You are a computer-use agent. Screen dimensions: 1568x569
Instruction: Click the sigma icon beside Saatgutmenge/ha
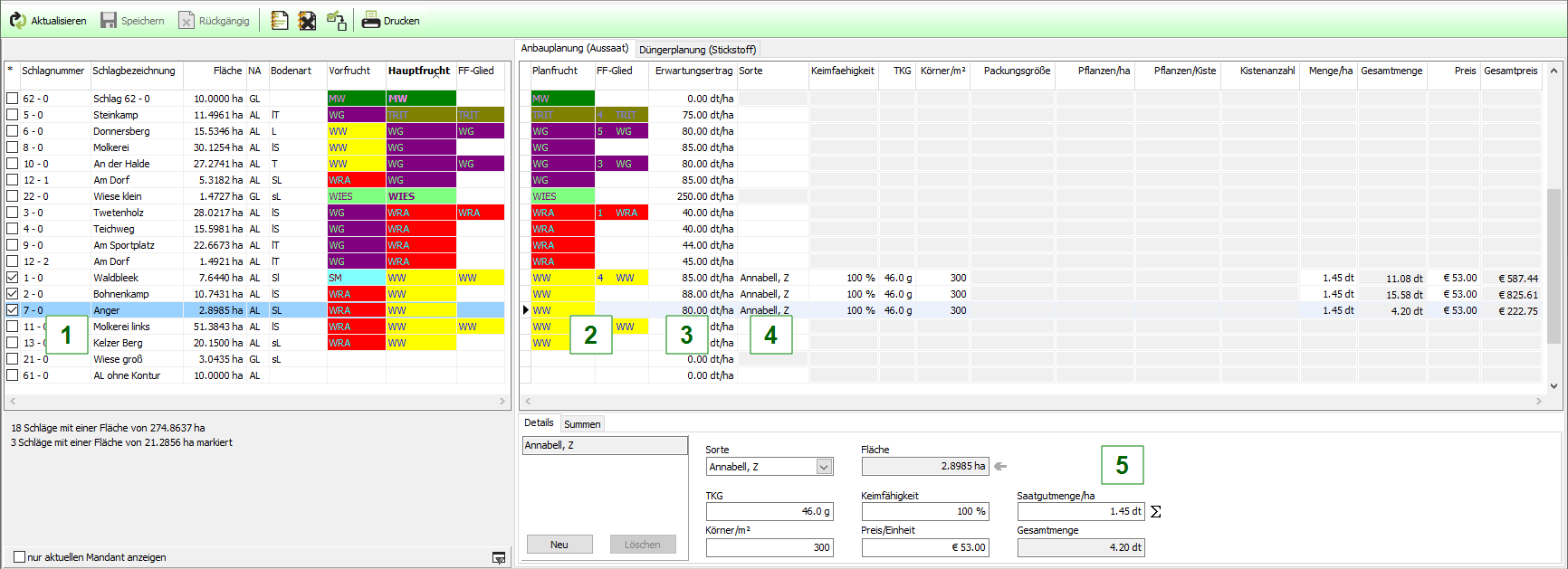coord(1155,512)
